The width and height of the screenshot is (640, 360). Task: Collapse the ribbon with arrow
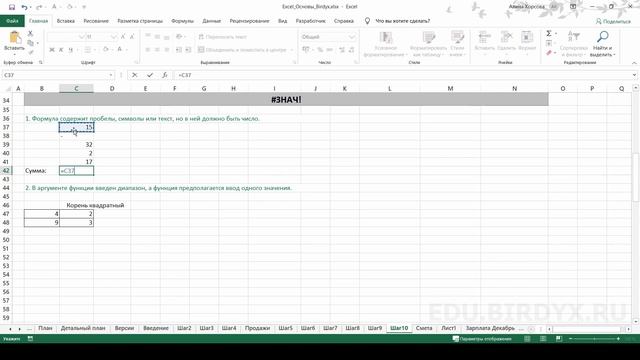pos(634,62)
